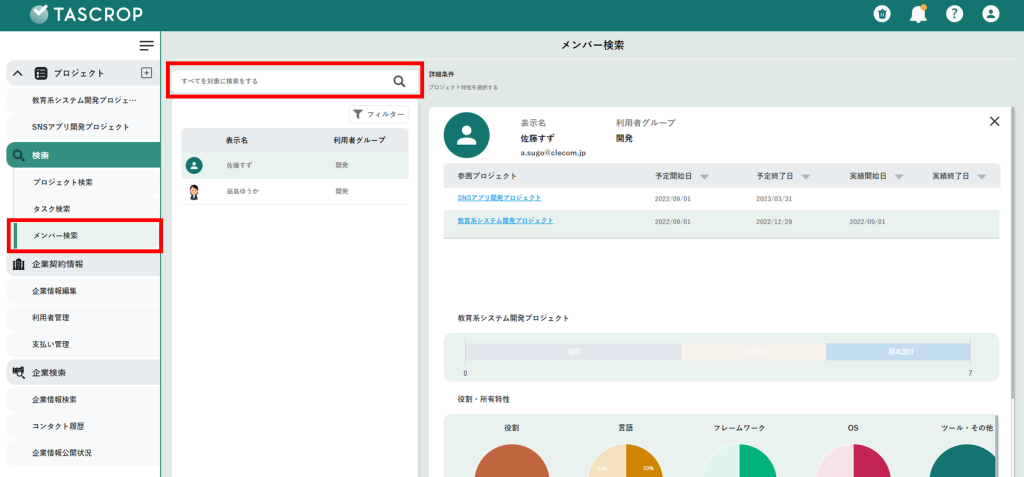Click プロジェクト特性を選択する under 詳細条件

click(463, 88)
